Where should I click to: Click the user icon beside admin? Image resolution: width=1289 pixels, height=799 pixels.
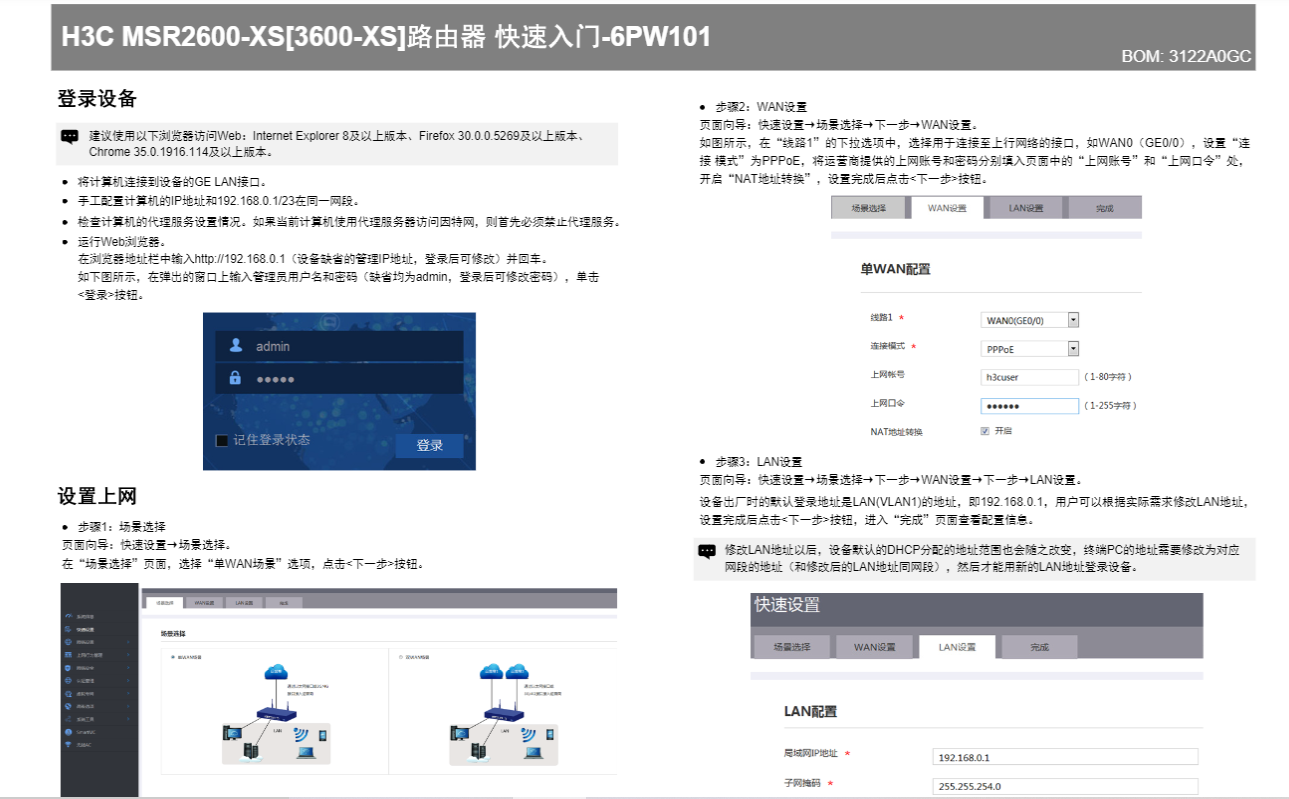click(236, 345)
